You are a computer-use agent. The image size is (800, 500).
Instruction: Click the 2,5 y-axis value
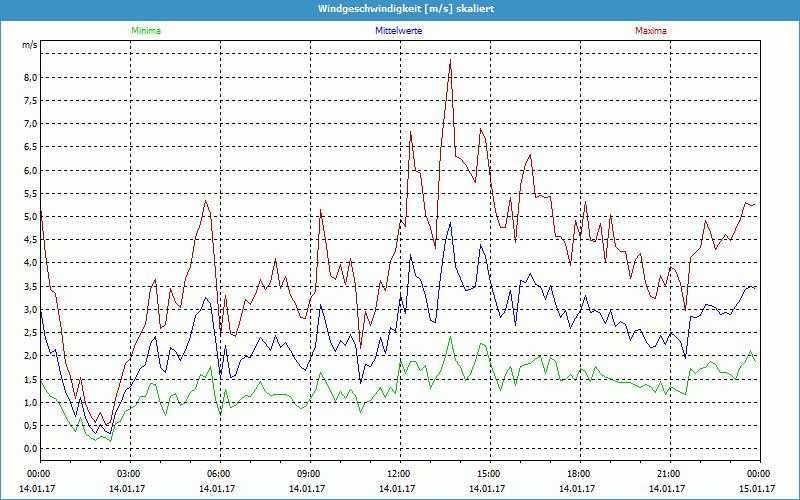pos(31,333)
